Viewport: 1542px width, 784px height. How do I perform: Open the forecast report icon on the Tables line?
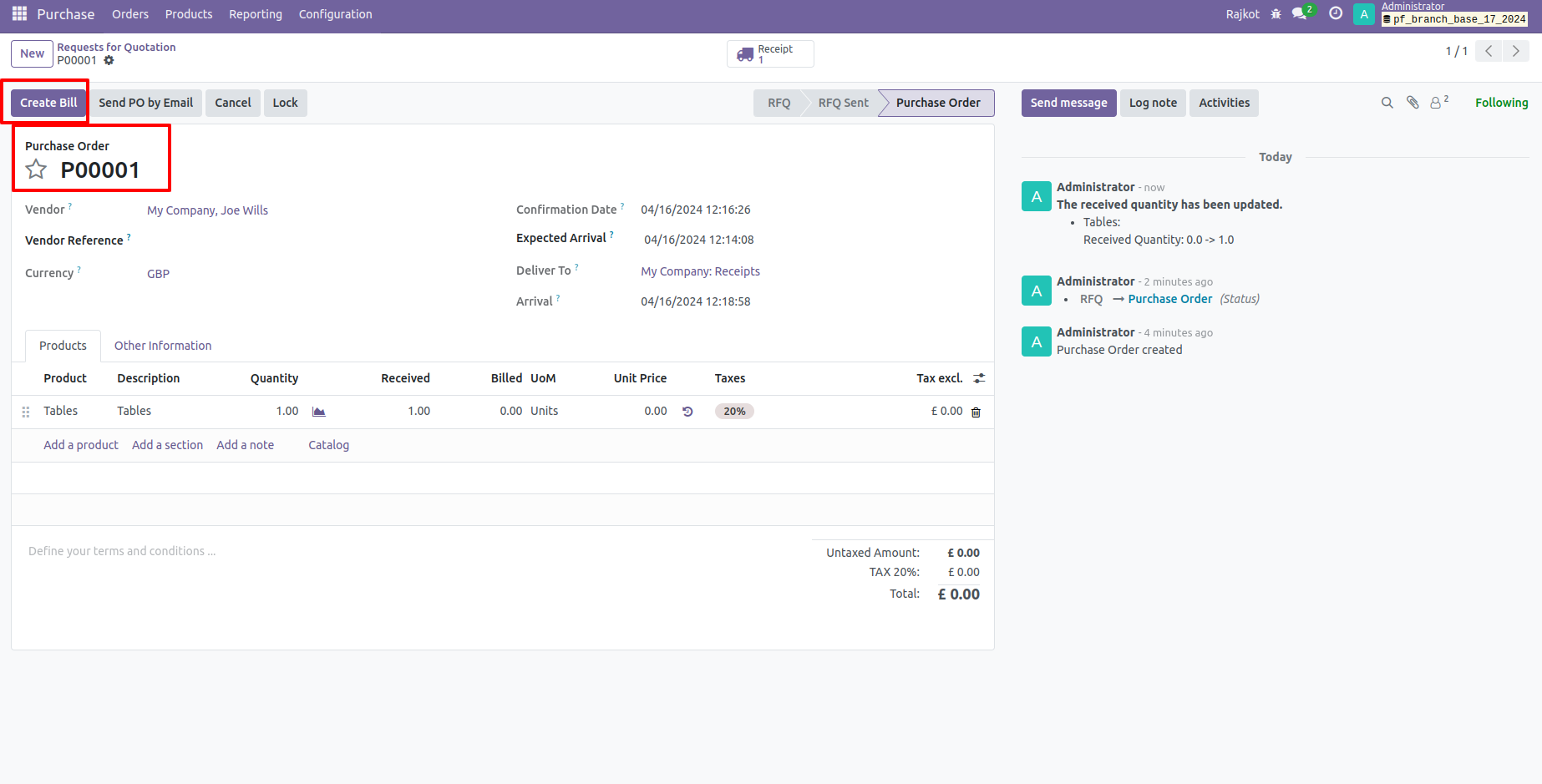tap(318, 411)
